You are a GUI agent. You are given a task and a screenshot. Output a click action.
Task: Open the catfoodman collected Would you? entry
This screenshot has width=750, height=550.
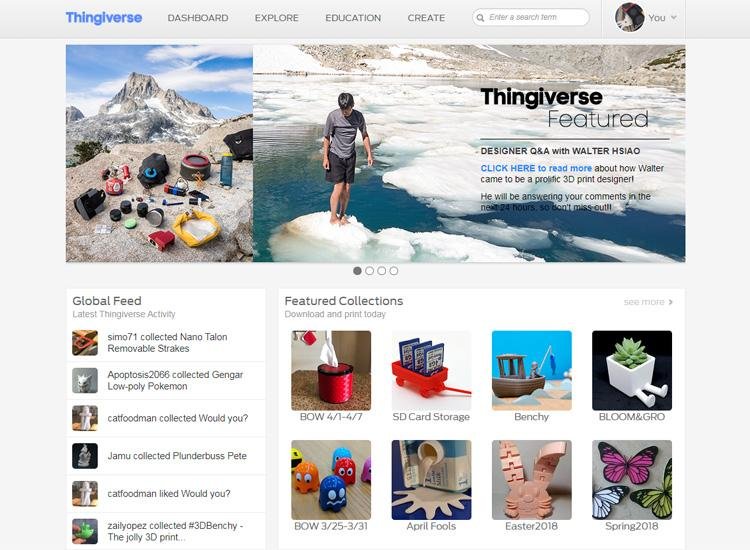click(178, 418)
